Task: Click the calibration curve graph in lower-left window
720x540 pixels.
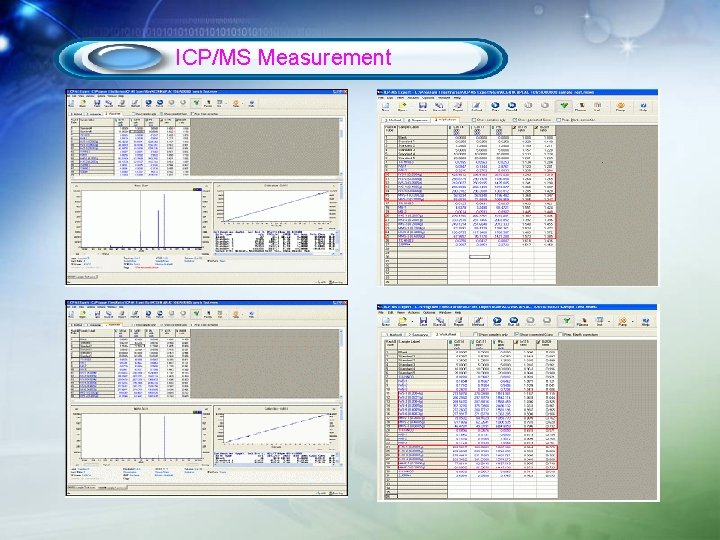Action: coord(276,428)
